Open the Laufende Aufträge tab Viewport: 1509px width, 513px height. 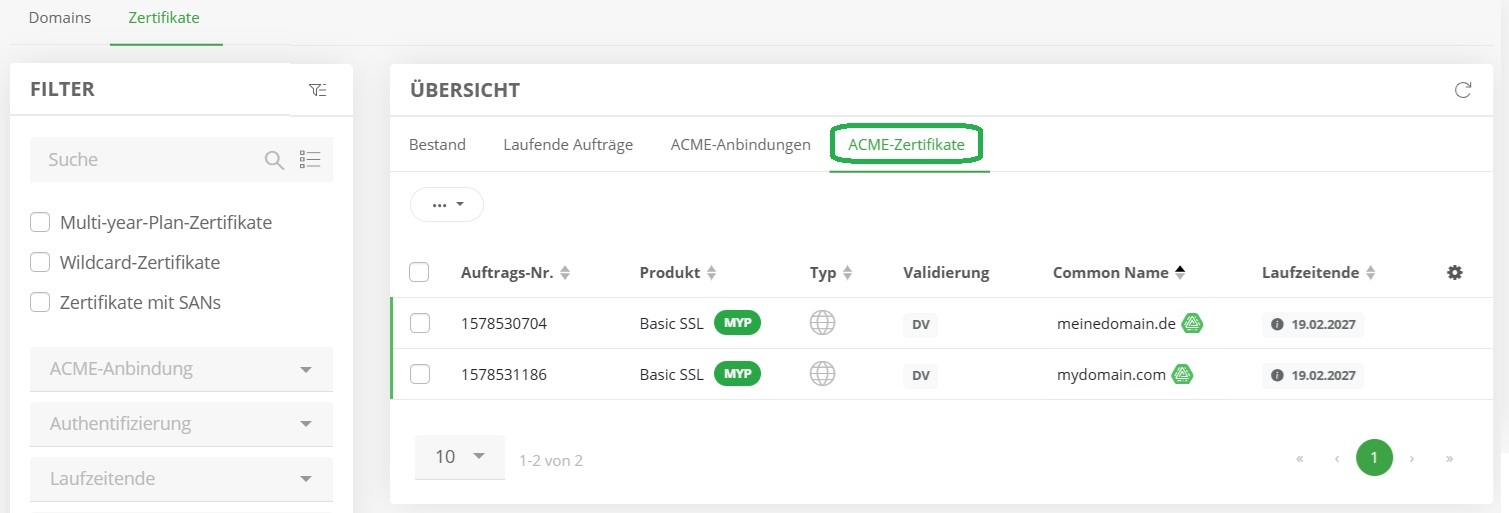(x=568, y=145)
